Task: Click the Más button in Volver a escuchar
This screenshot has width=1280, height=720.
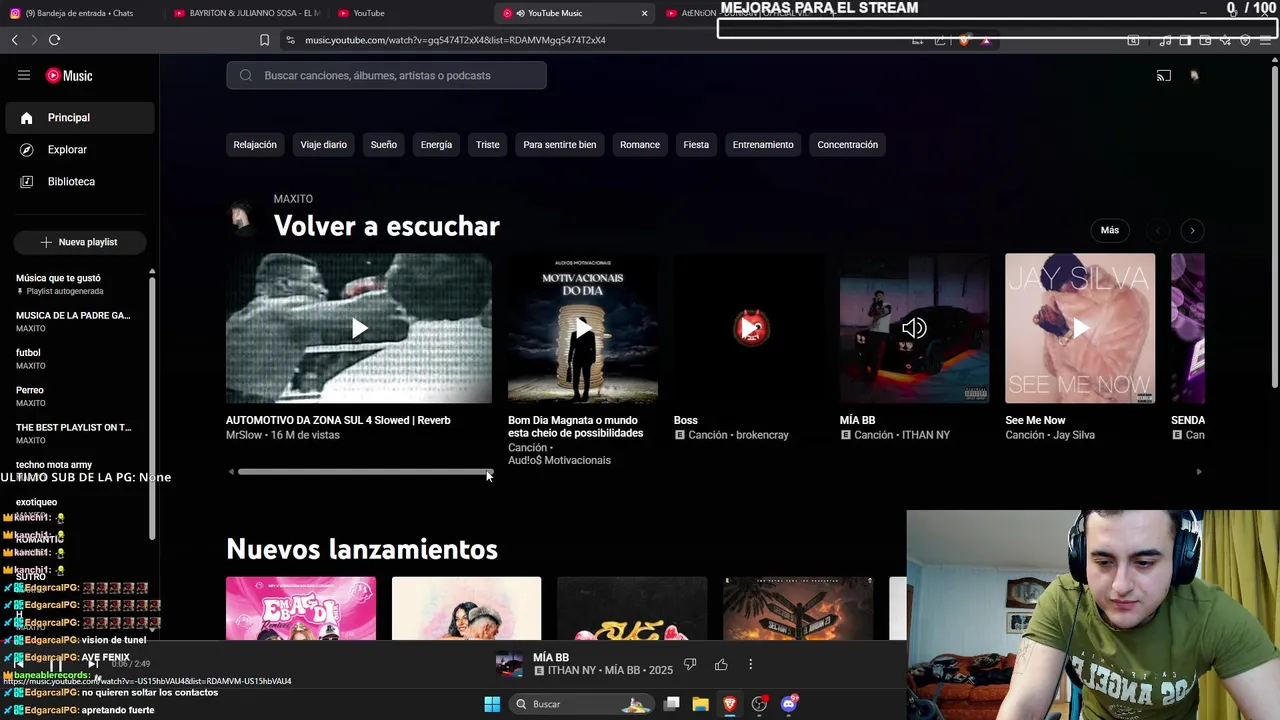Action: [1110, 230]
